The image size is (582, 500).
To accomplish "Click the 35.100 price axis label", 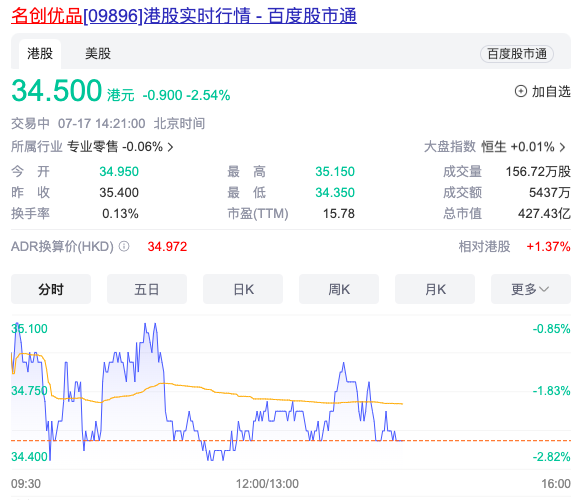I will 29,329.
